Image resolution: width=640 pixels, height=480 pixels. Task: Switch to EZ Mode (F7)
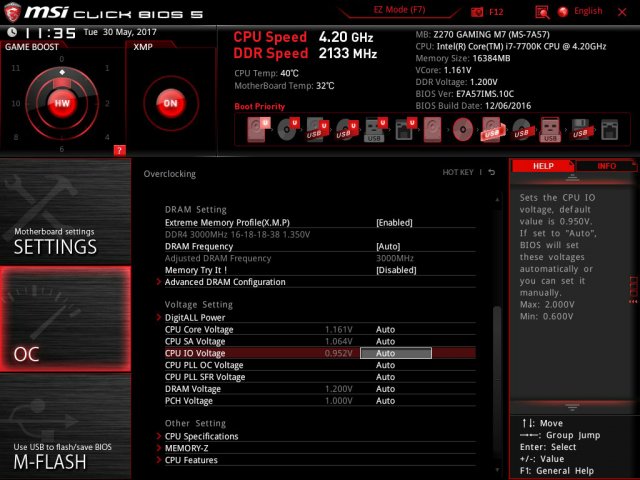coord(400,10)
